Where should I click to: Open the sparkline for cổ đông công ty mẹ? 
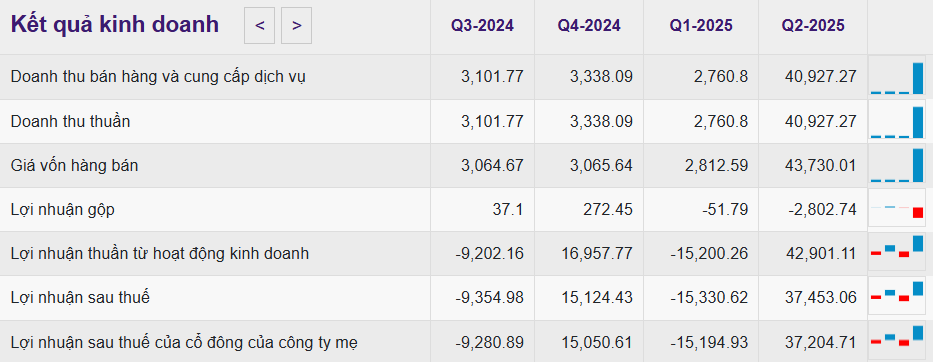(x=897, y=342)
